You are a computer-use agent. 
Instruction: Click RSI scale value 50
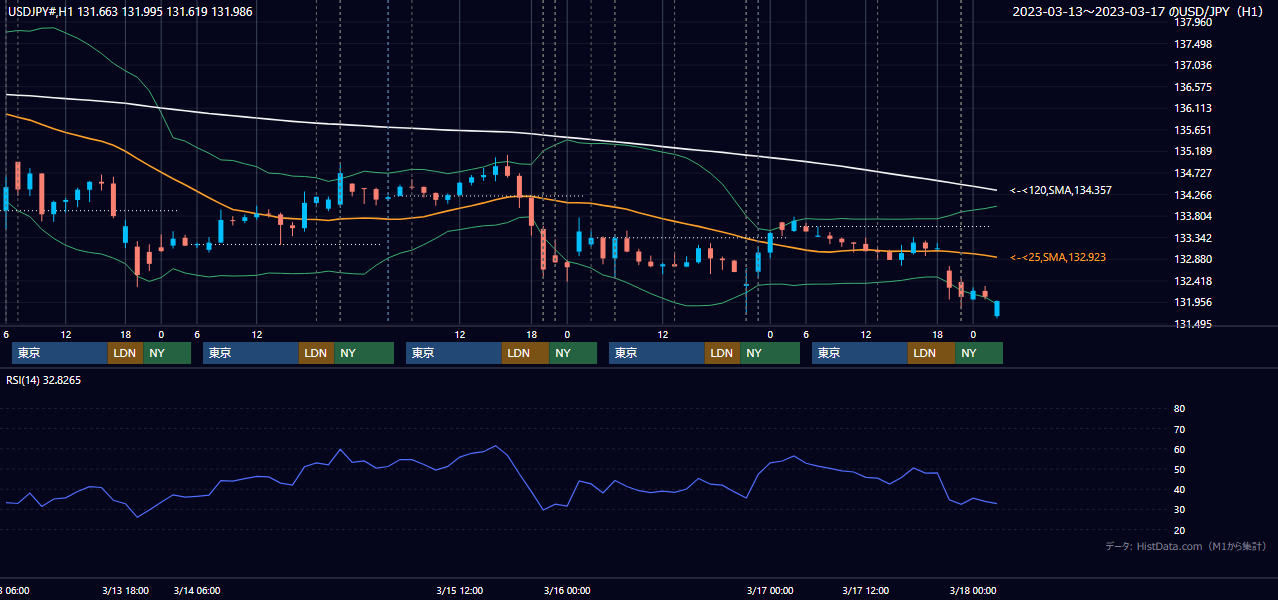pos(1179,469)
